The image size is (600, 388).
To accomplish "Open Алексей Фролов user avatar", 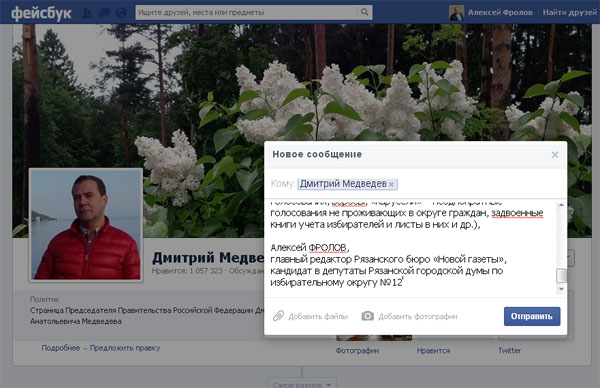I will 456,13.
